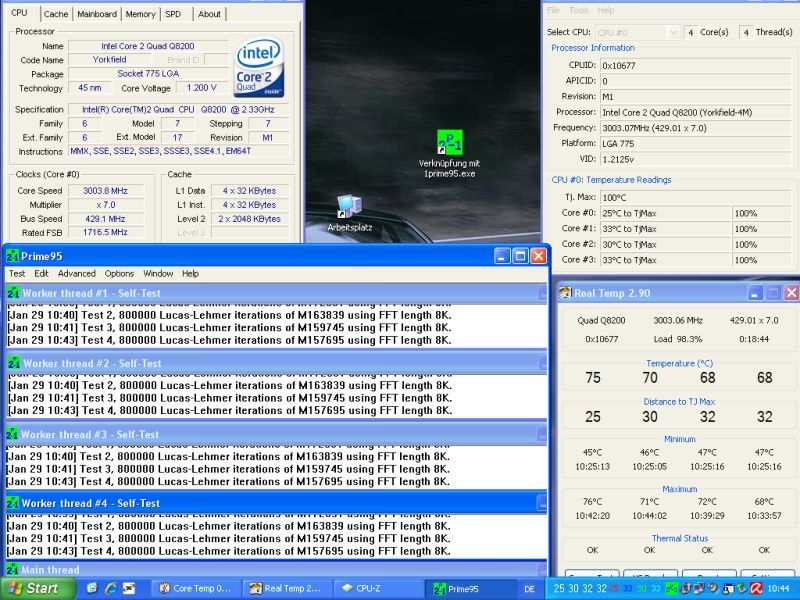Switch to Real Temp taskbar button
The image size is (800, 600).
pos(286,588)
